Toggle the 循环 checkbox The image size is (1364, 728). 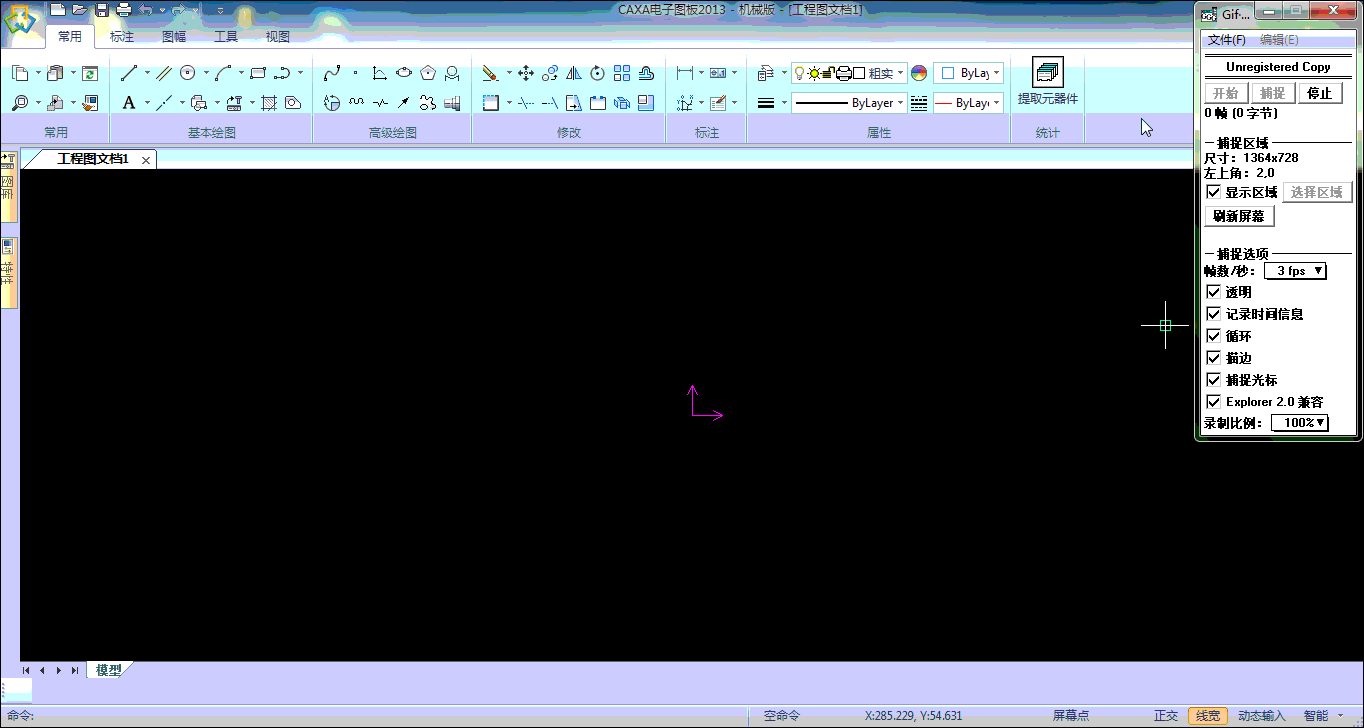pos(1214,336)
